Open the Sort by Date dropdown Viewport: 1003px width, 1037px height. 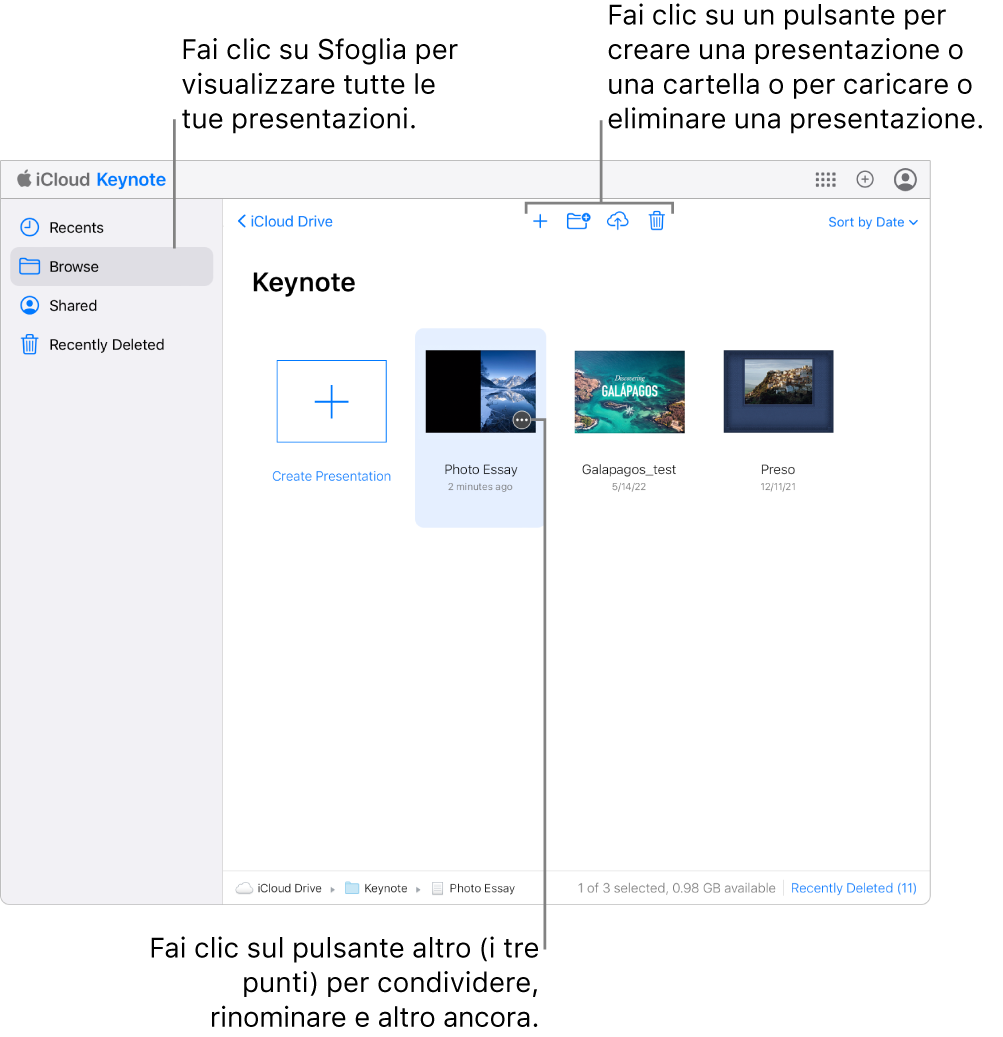coord(873,222)
